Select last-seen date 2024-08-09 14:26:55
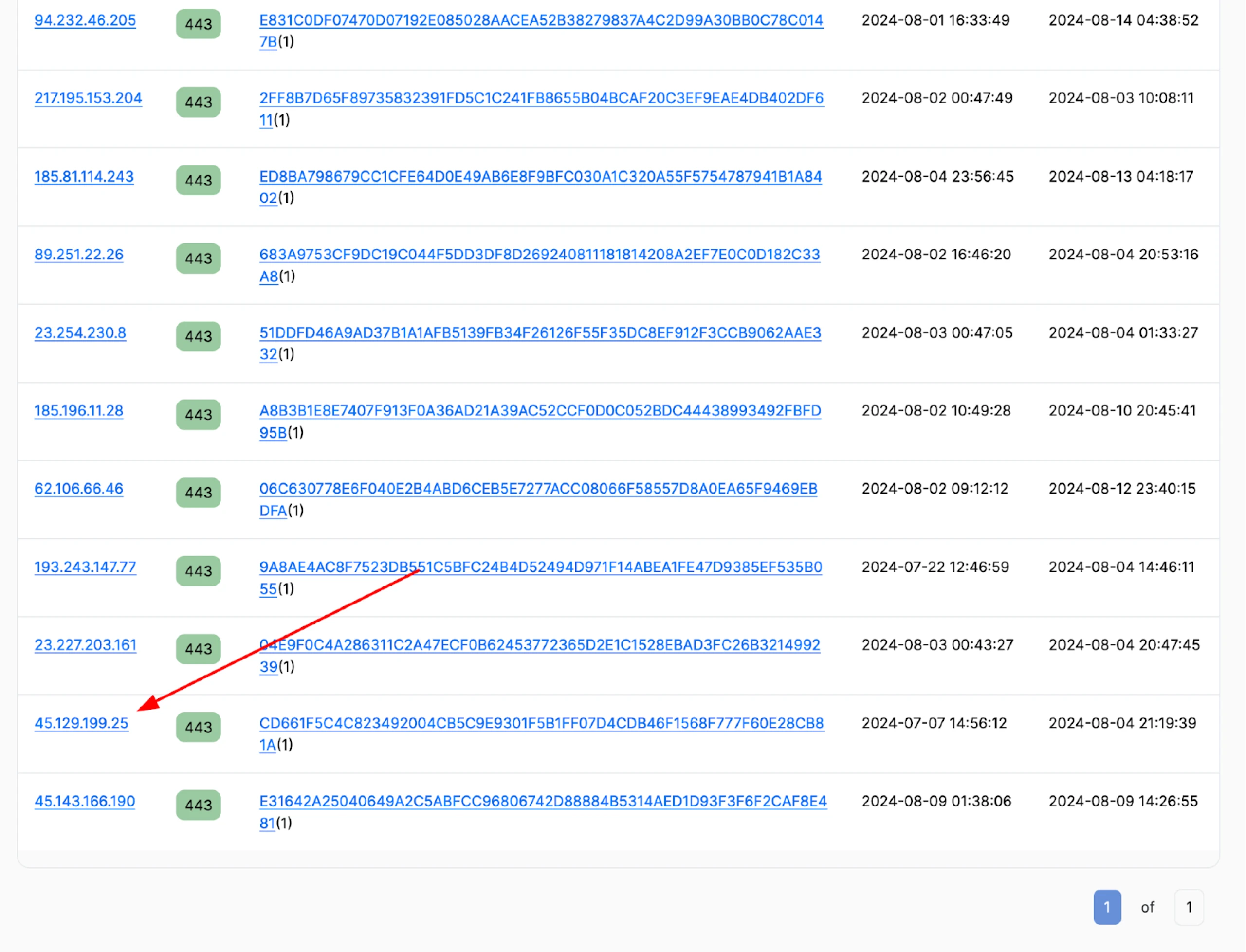Screen dimensions: 1246x952 click(x=1123, y=802)
